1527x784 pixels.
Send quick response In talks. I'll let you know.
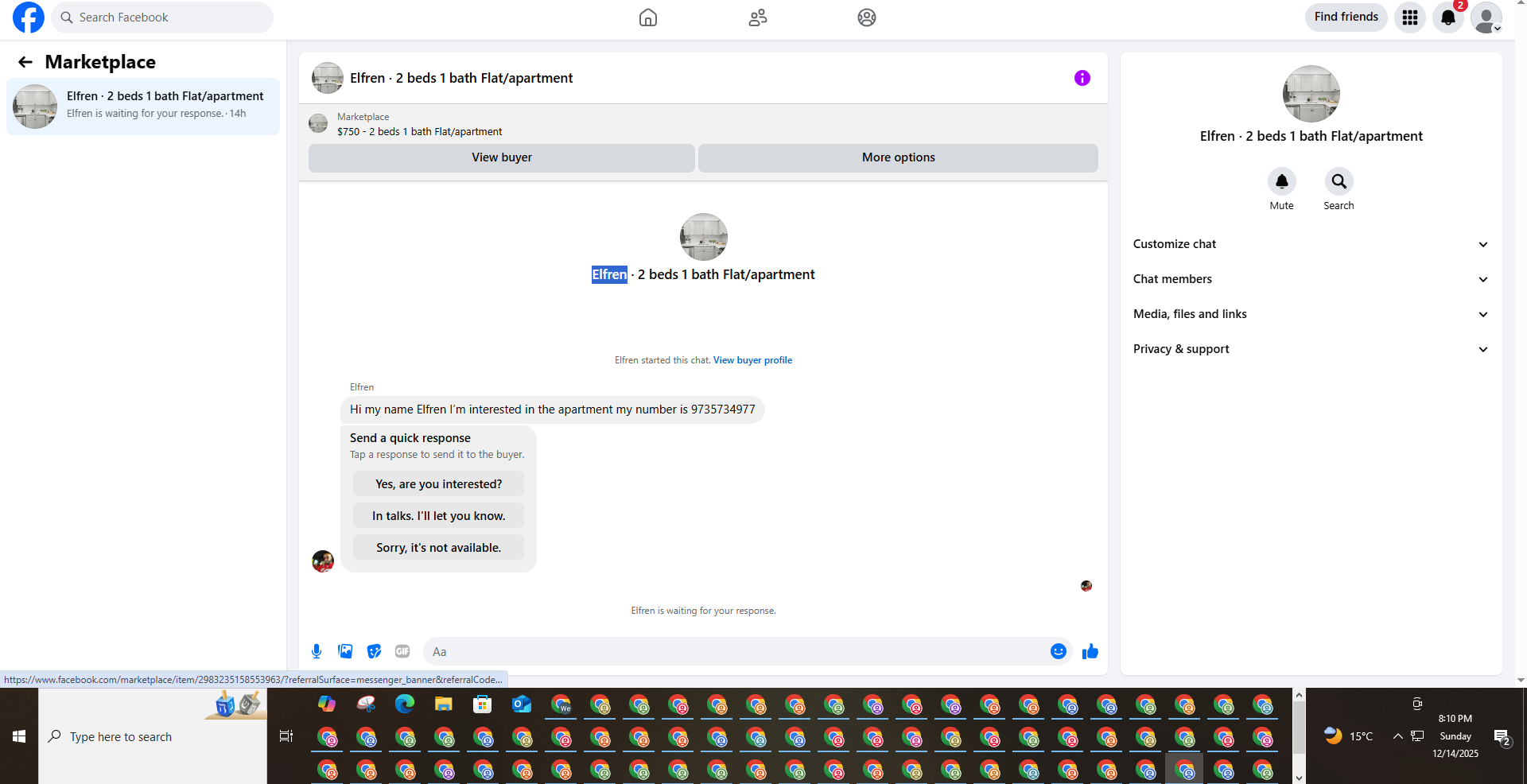pyautogui.click(x=438, y=516)
